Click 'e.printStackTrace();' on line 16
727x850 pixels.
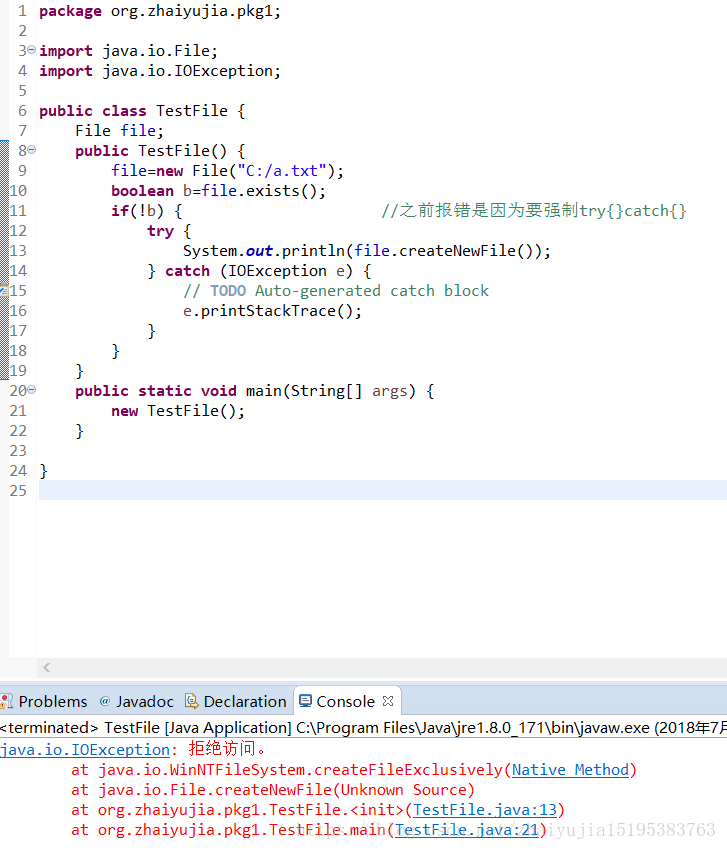pos(272,311)
